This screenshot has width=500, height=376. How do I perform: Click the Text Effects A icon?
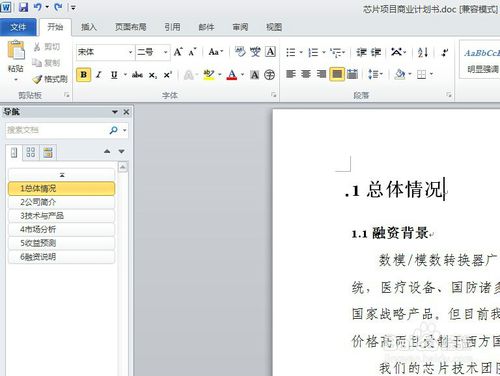[x=188, y=75]
